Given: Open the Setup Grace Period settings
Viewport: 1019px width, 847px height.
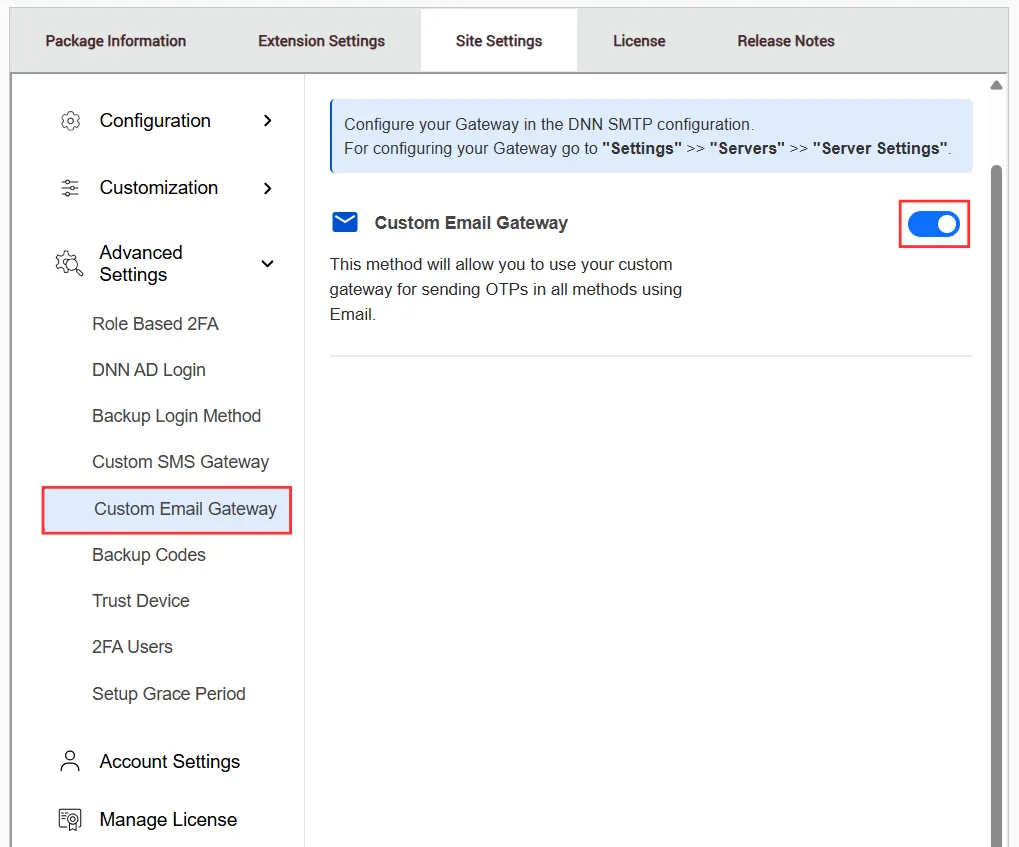Looking at the screenshot, I should click(168, 693).
